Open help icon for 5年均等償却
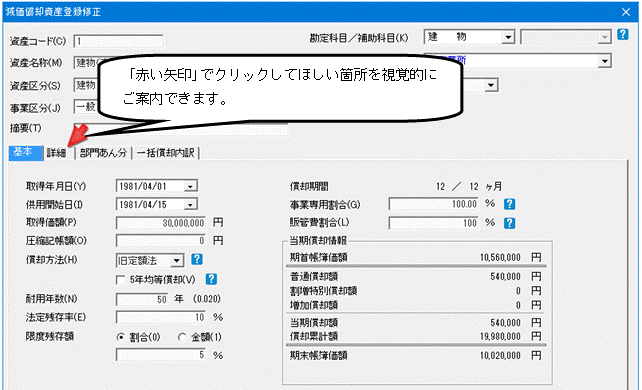 [x=211, y=280]
